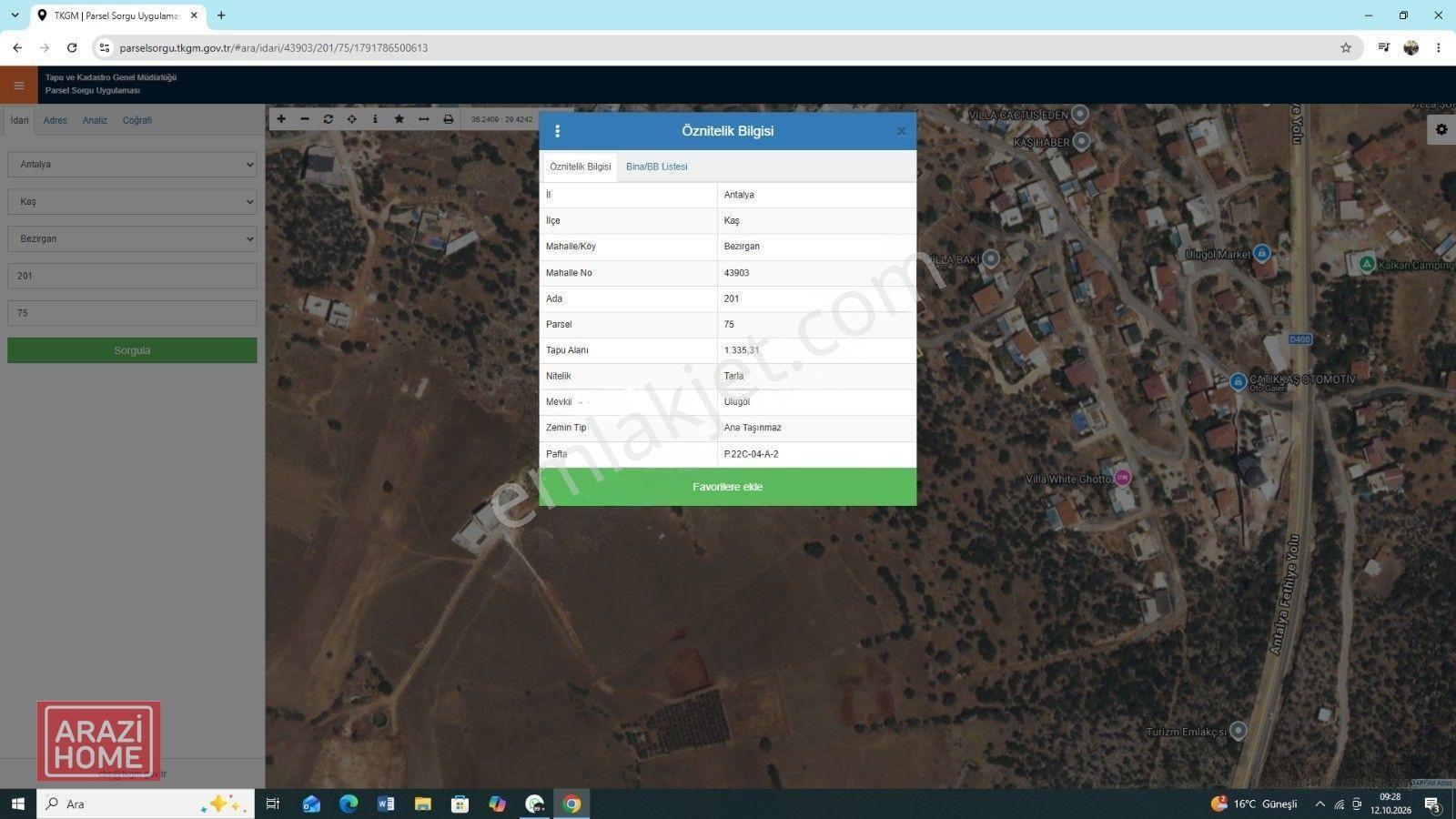Image resolution: width=1456 pixels, height=819 pixels.
Task: Open map settings gear icon
Action: coord(1441,129)
